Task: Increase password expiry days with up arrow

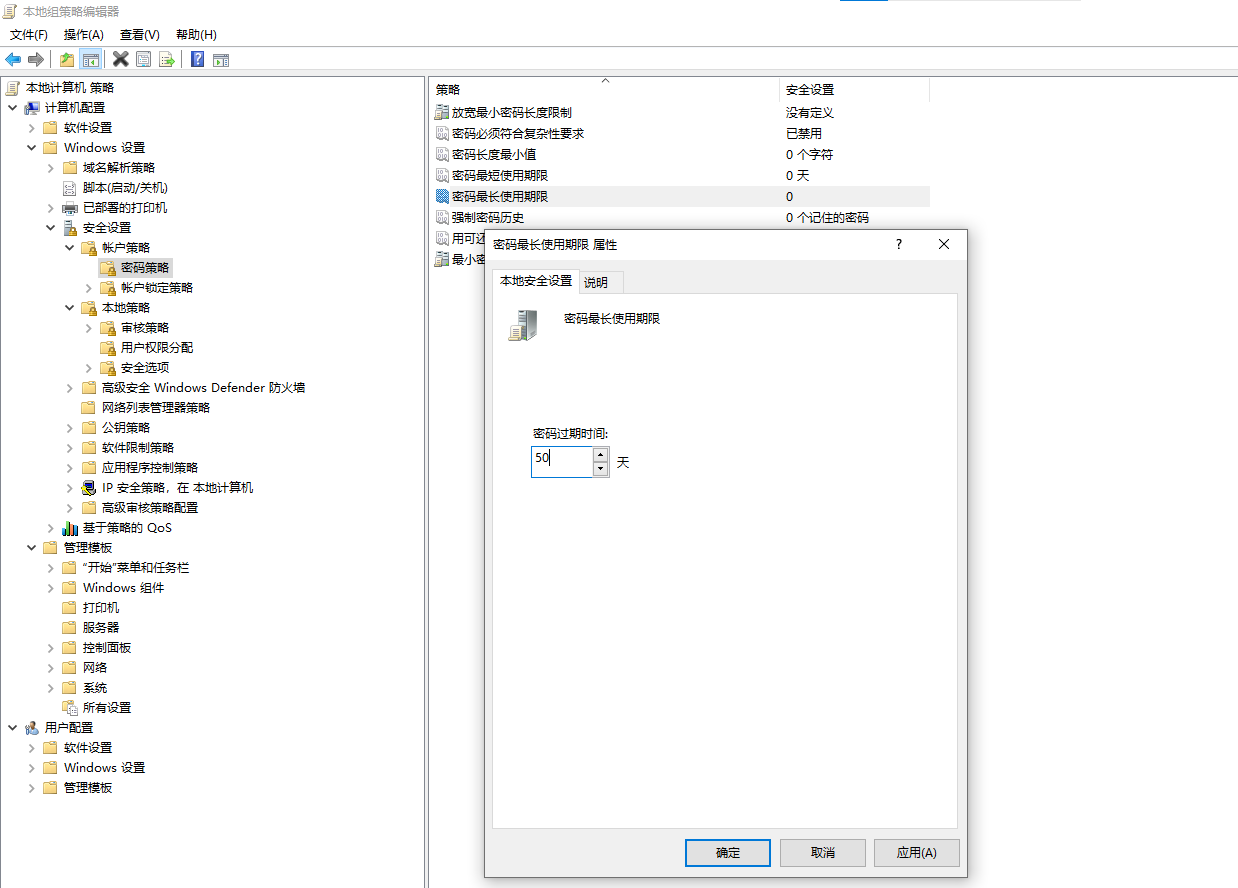Action: [x=600, y=455]
